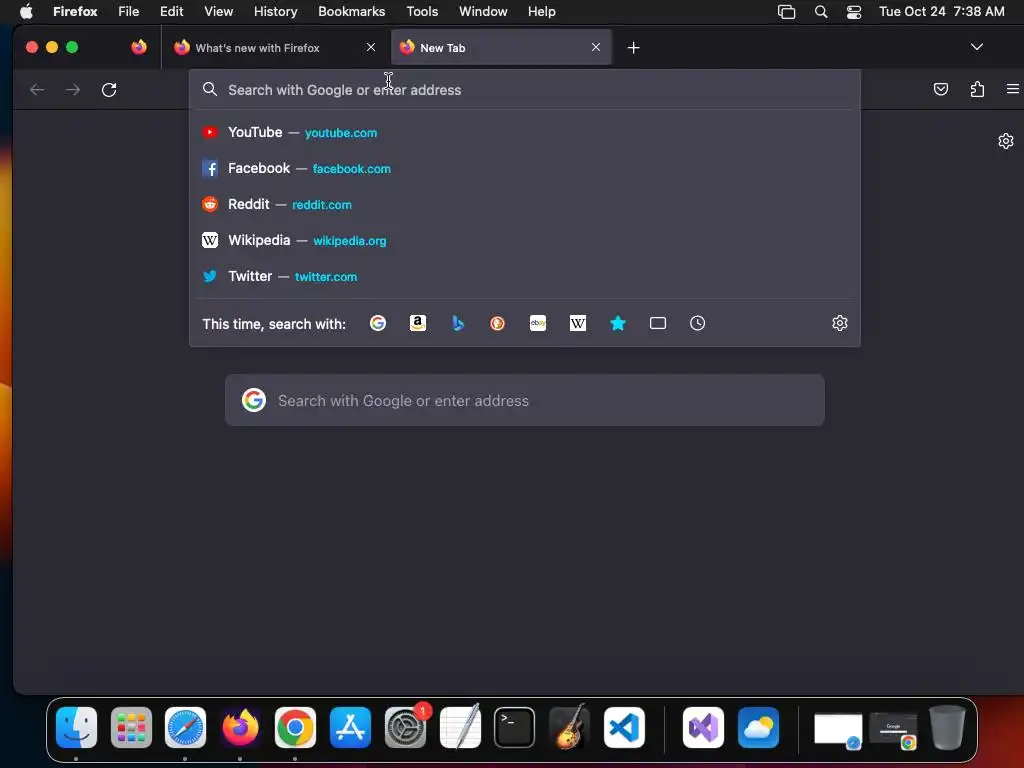Open Stage Manager icon in menu bar
Viewport: 1024px width, 768px height.
786,11
